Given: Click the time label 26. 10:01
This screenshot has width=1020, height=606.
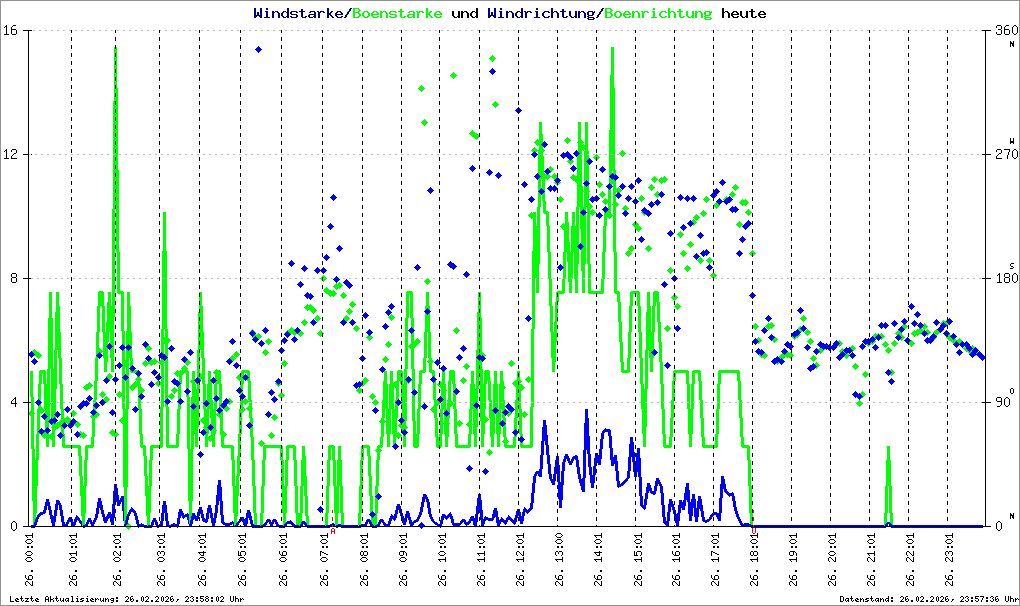Looking at the screenshot, I should pyautogui.click(x=442, y=559).
